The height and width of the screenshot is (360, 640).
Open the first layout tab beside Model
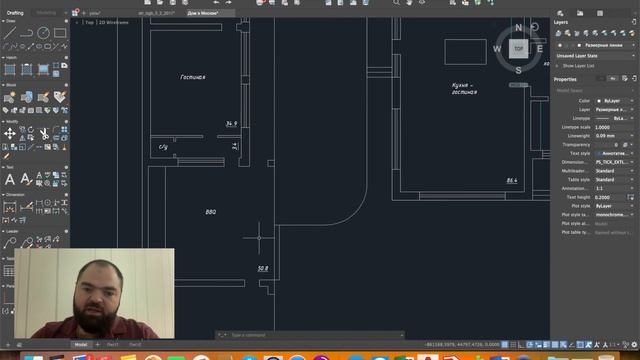tap(113, 345)
